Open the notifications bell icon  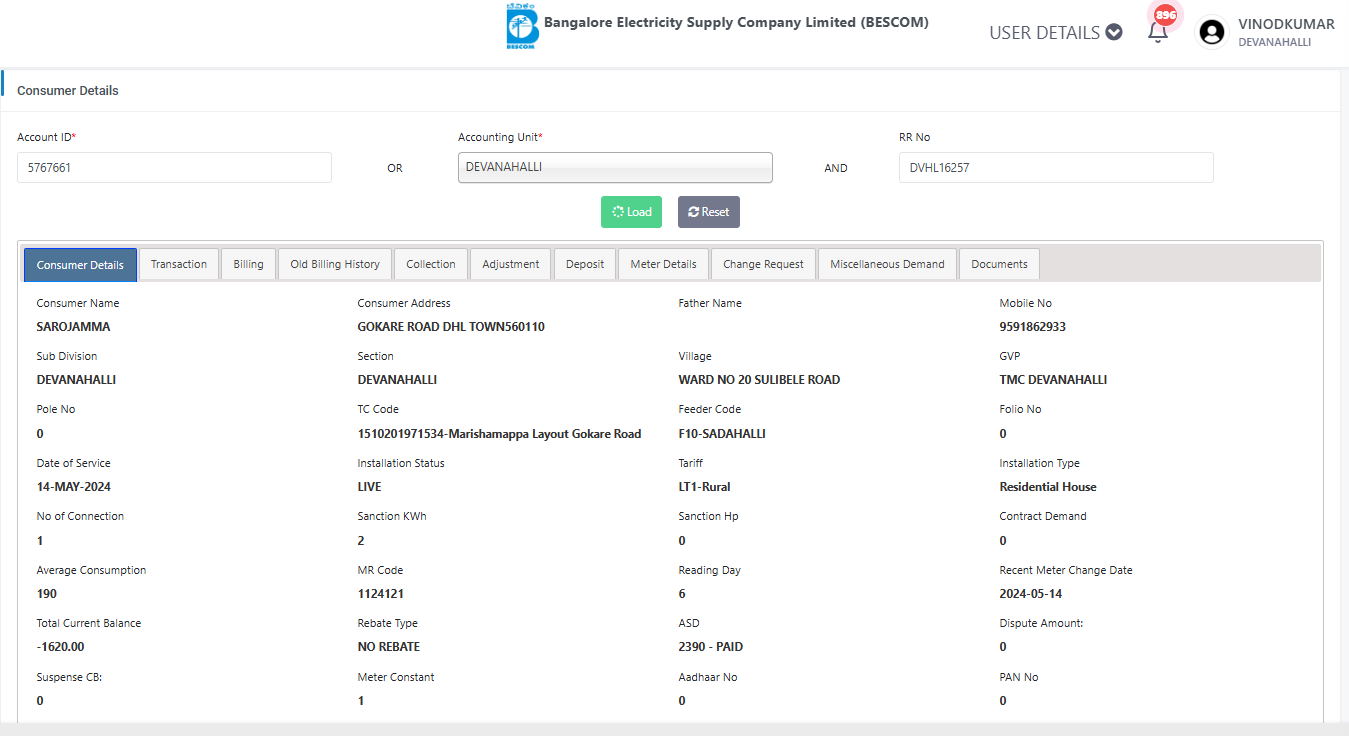coord(1158,33)
